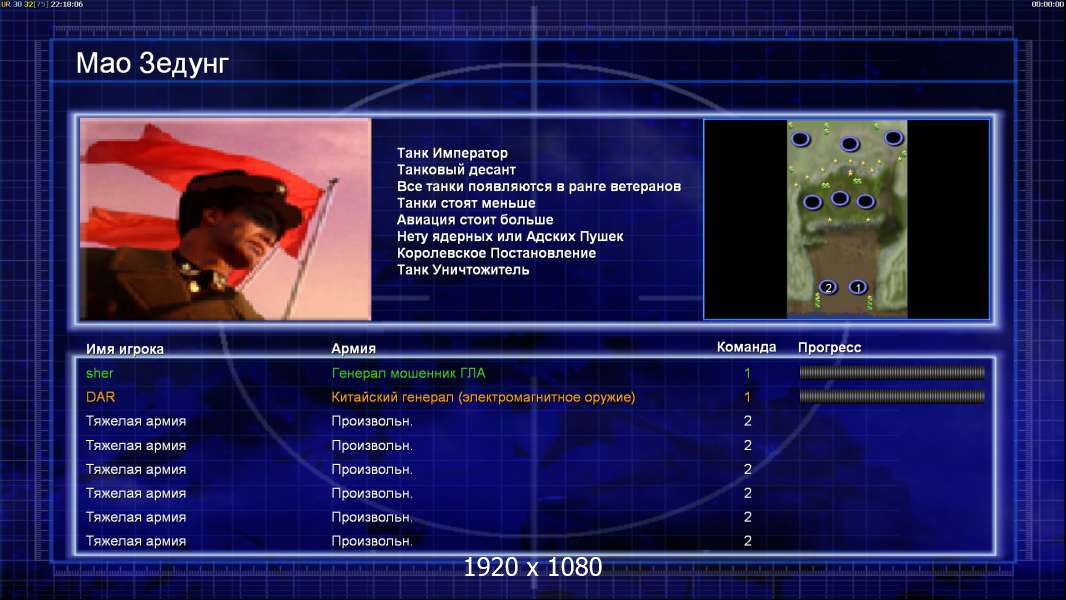Click the 'Танк Уничтожитель' line

click(x=463, y=270)
